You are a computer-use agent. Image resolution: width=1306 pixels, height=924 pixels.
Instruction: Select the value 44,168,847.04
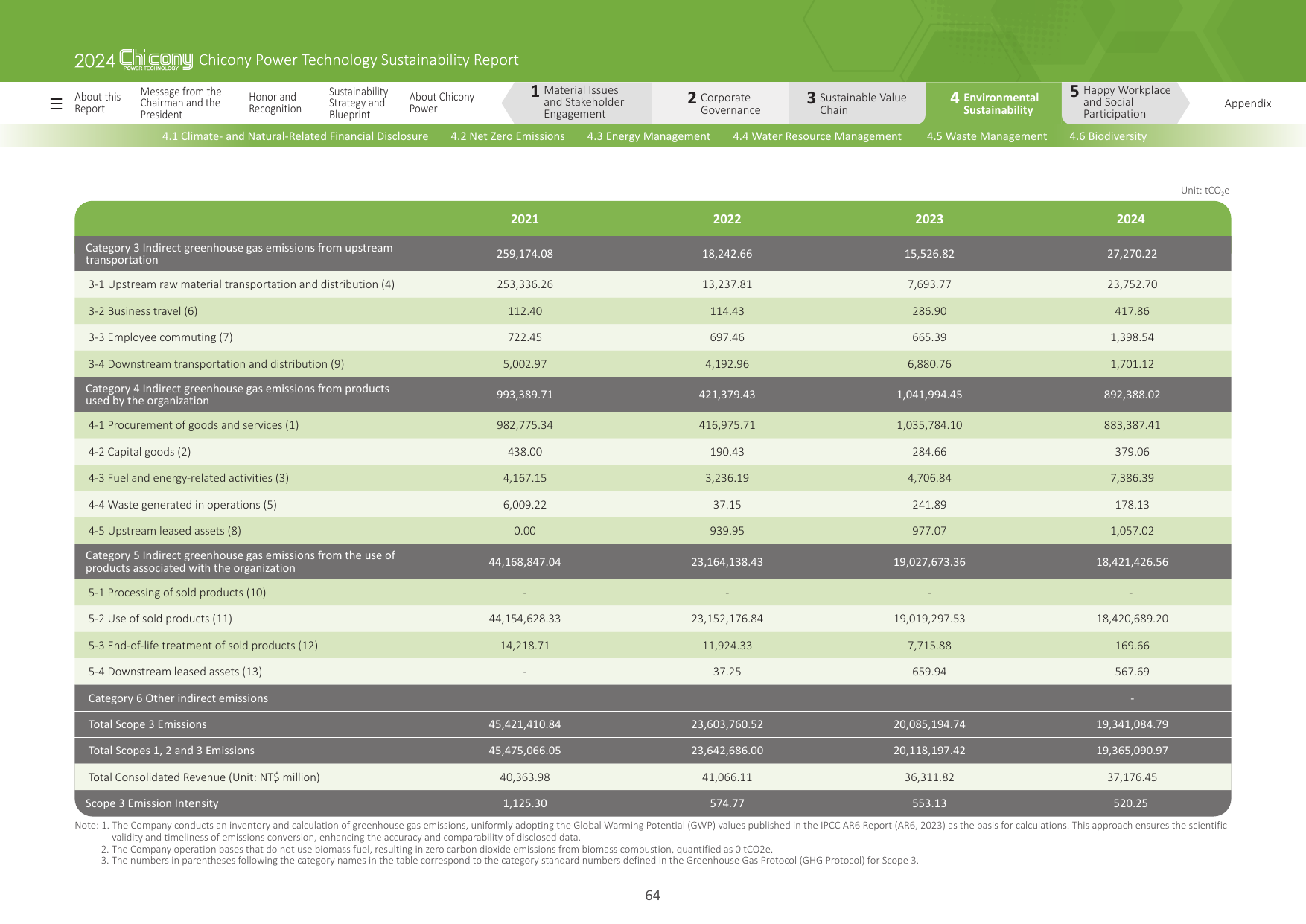coord(525,562)
